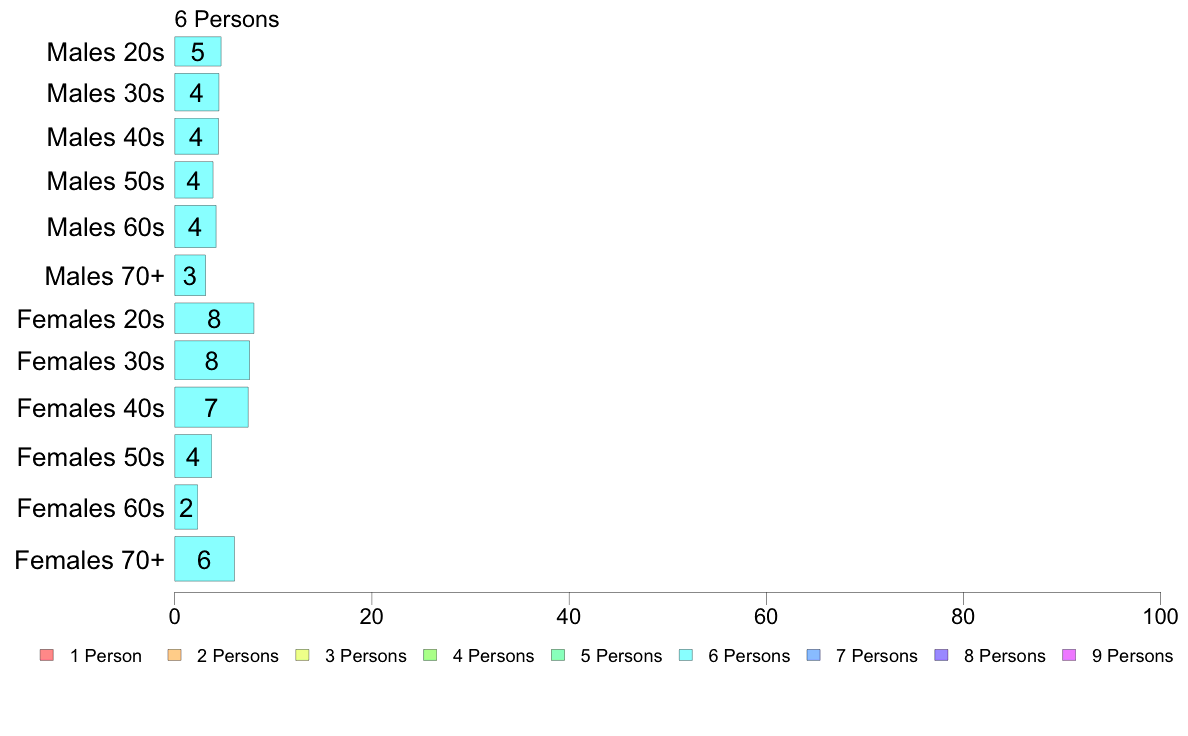This screenshot has width=1188, height=736.
Task: Click the Females 40s bar showing 7
Action: coord(211,408)
